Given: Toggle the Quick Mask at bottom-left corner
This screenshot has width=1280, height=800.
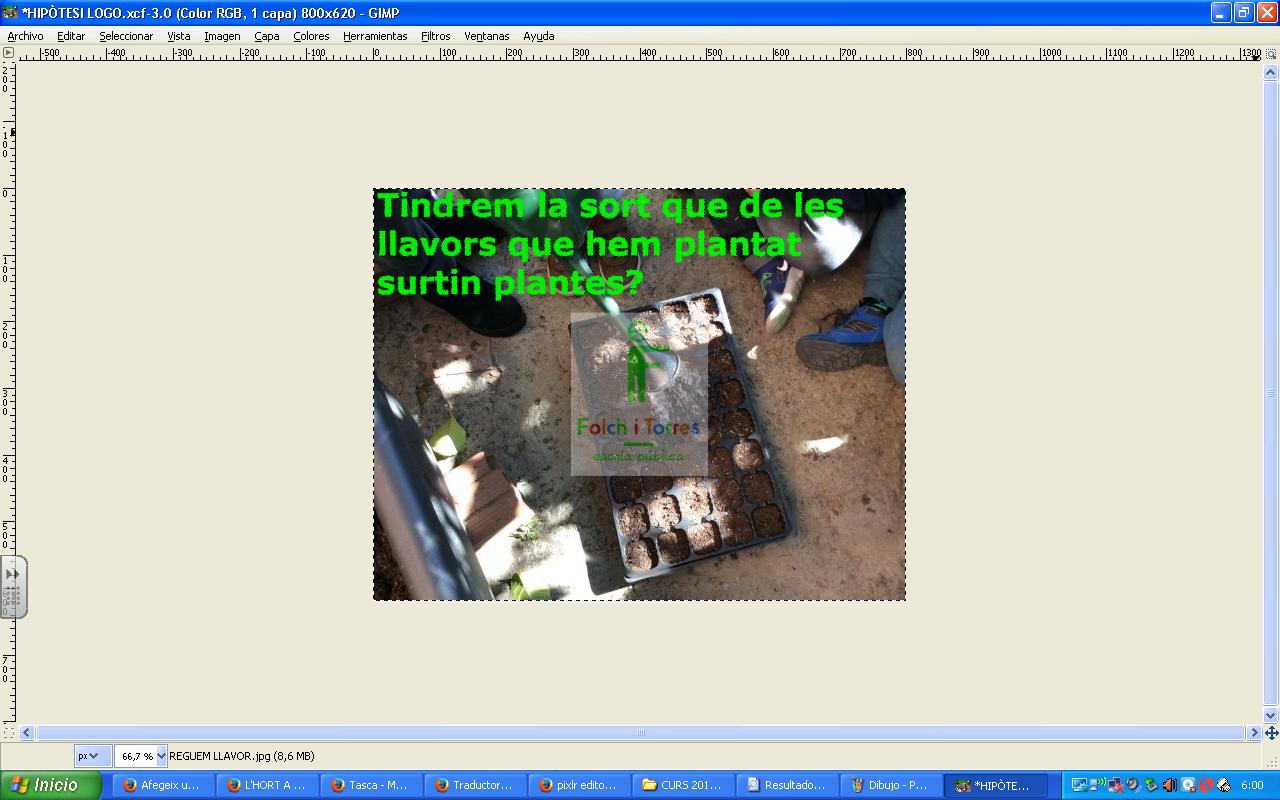Looking at the screenshot, I should [9, 733].
